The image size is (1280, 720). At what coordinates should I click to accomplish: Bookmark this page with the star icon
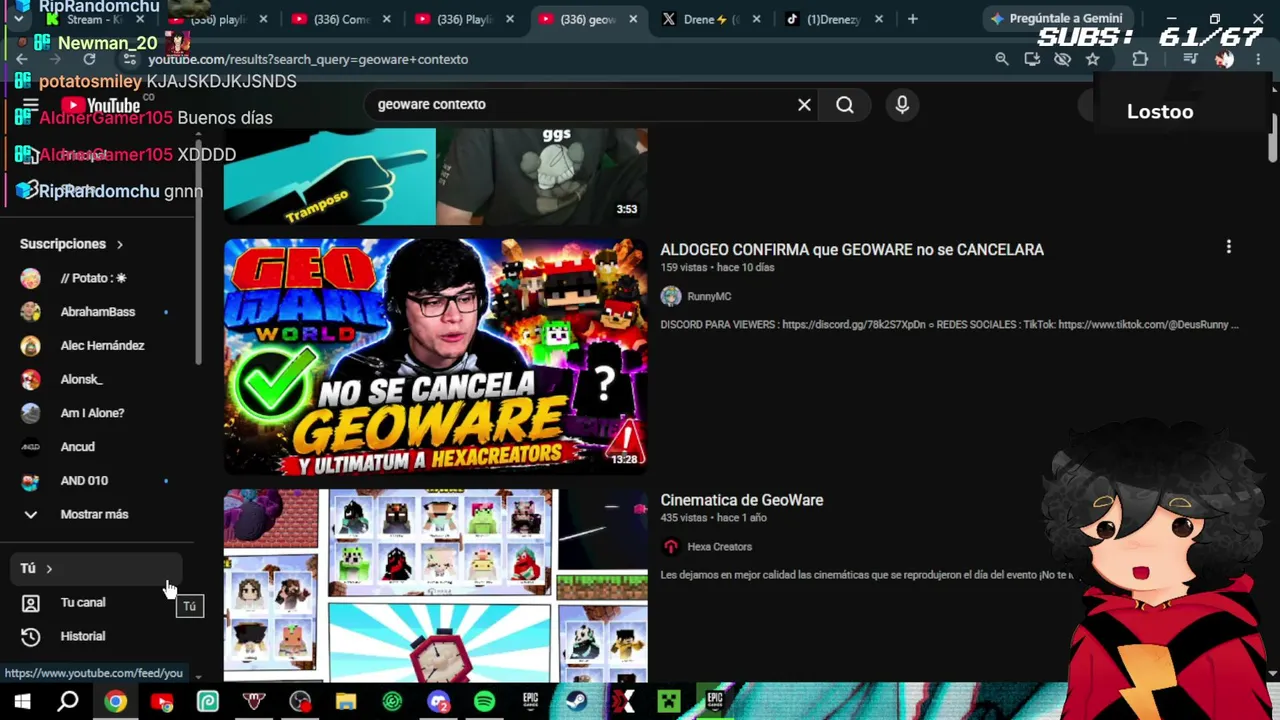click(1093, 59)
